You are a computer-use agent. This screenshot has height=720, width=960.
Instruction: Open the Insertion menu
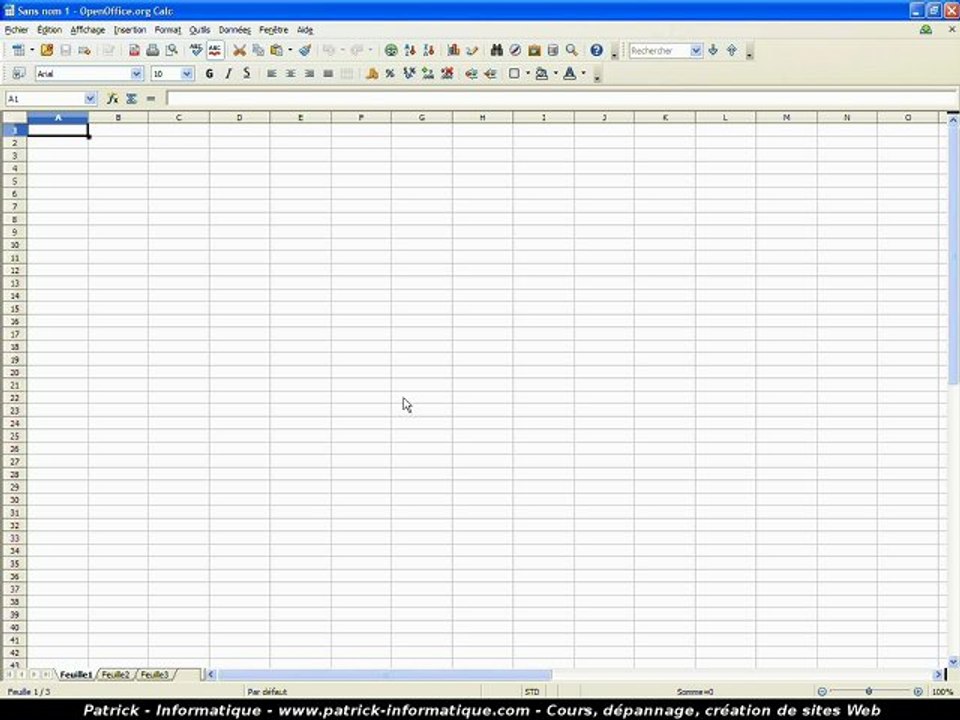(x=130, y=29)
